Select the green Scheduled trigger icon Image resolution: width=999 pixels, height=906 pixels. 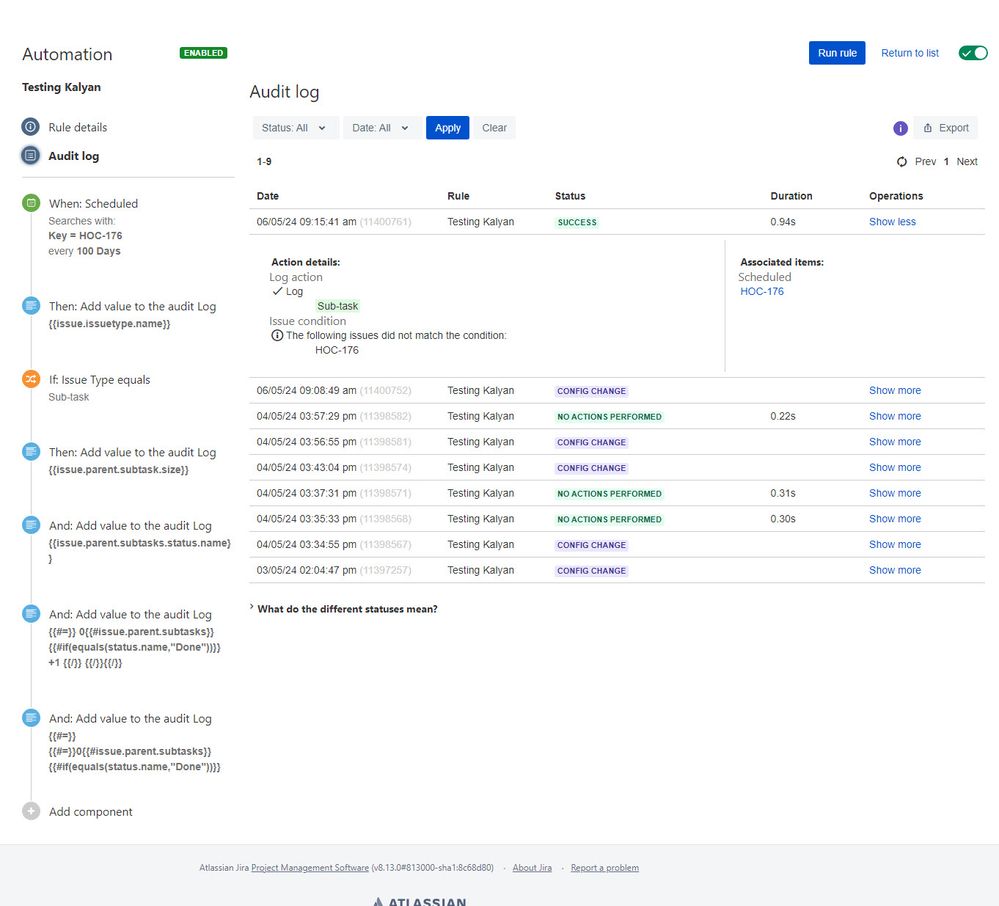31,203
